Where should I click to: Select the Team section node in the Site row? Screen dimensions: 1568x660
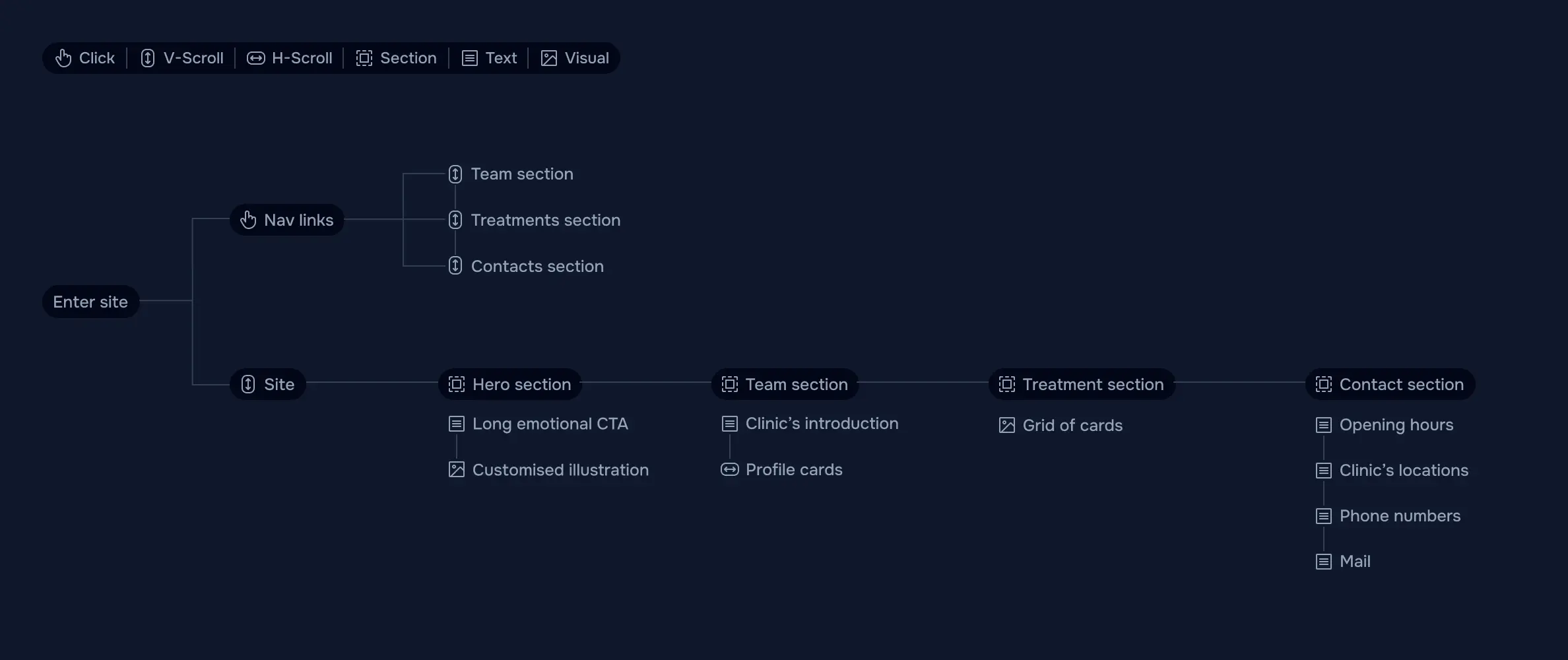(785, 384)
